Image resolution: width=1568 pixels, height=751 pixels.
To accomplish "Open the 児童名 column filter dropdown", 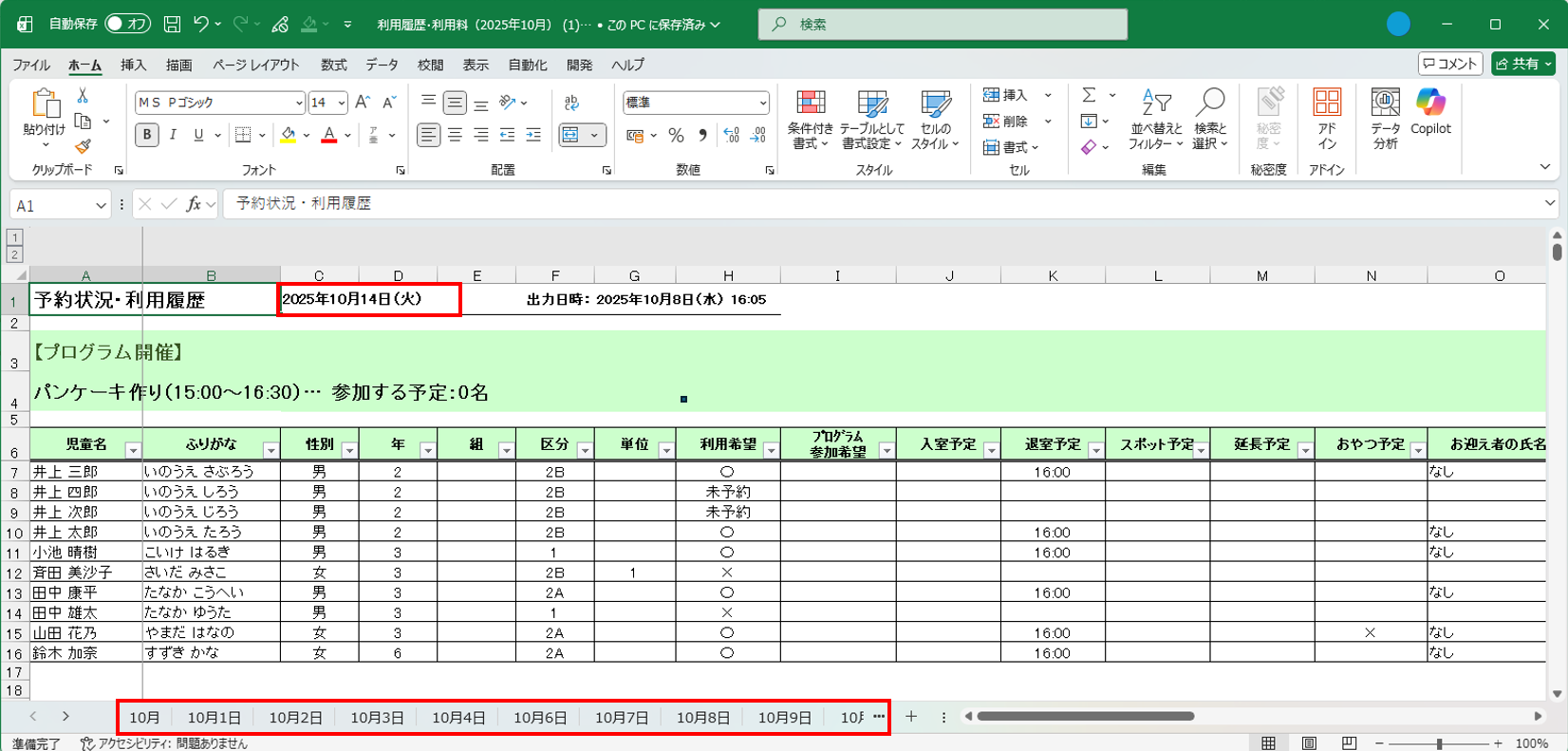I will tap(133, 451).
